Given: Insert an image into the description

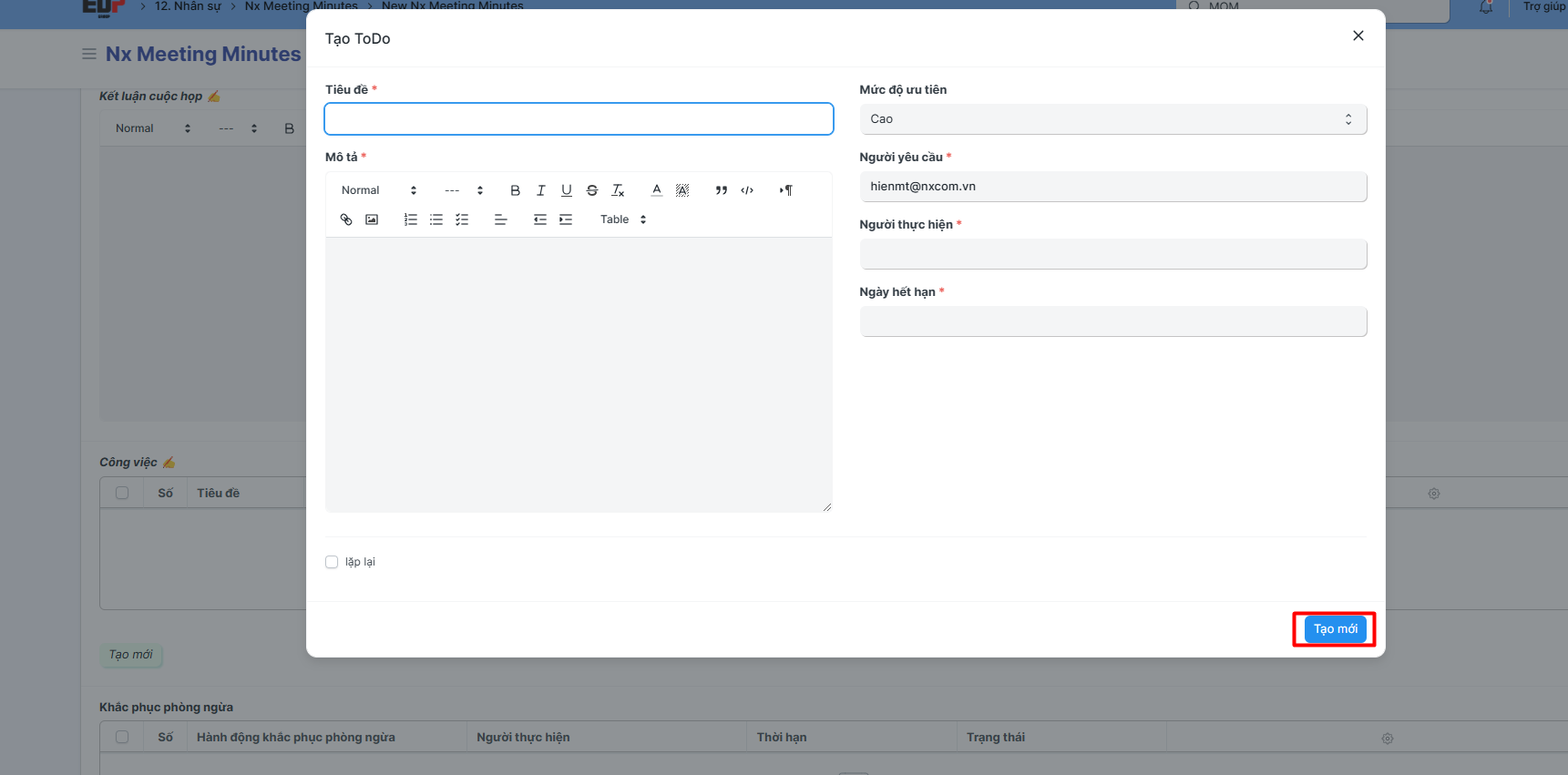Looking at the screenshot, I should click(x=372, y=219).
